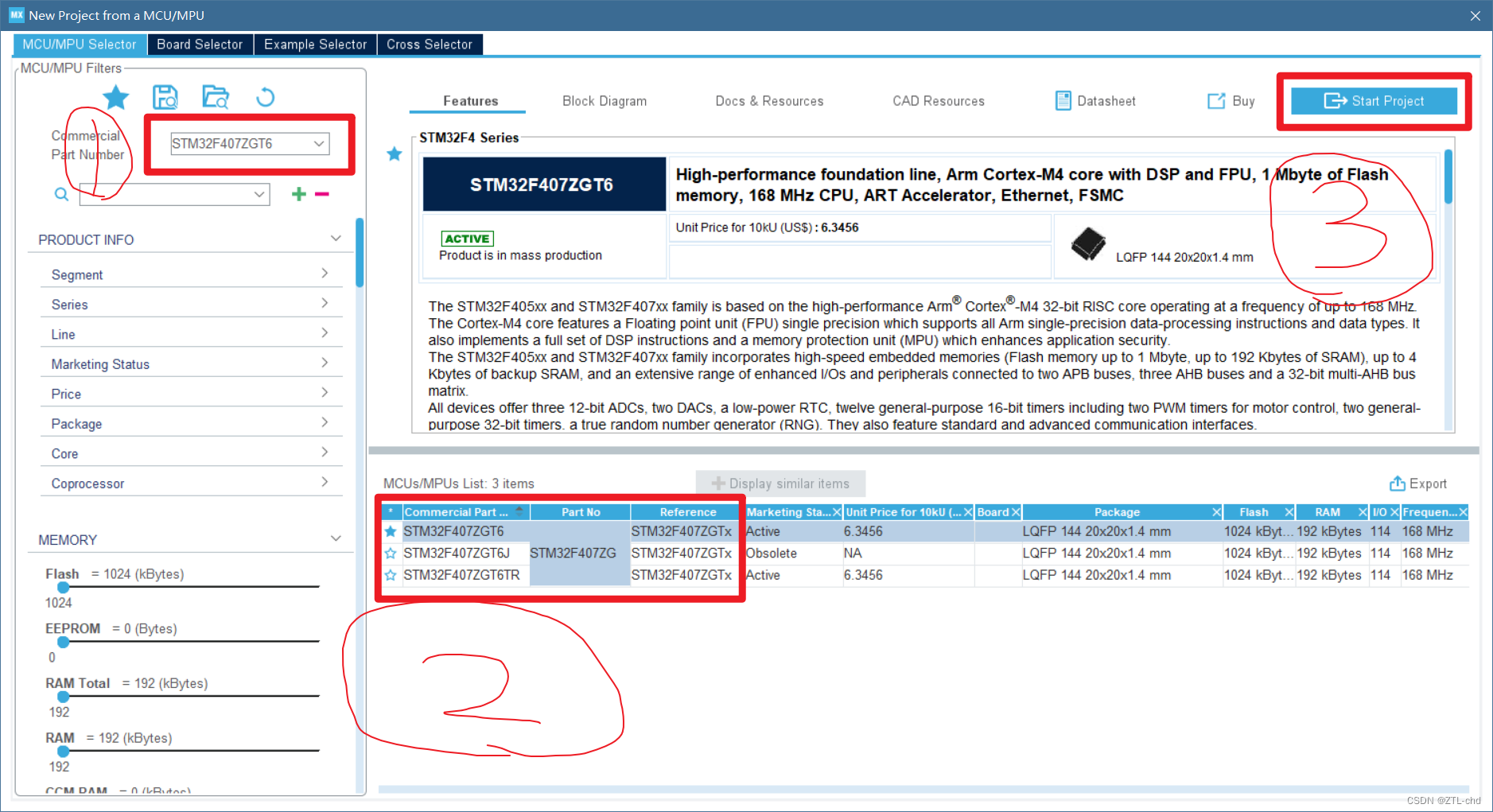Click the Buy external link icon
Viewport: 1493px width, 812px height.
point(1216,101)
